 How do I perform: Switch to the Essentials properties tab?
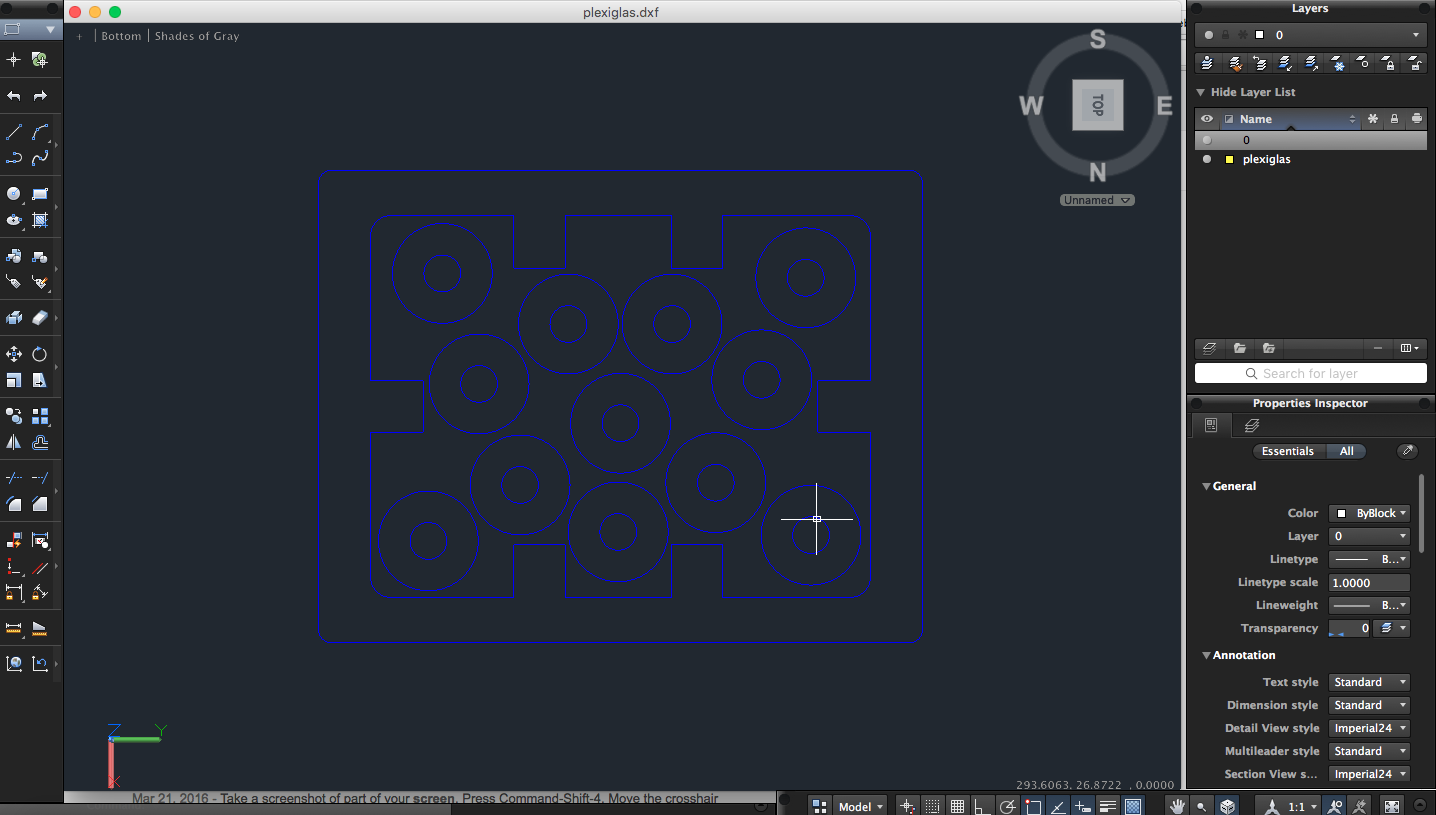click(x=1288, y=451)
